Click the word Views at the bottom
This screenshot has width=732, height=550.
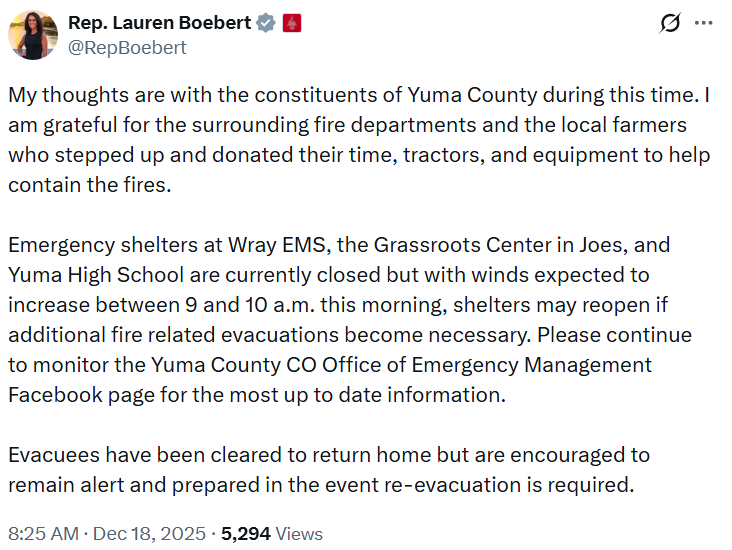point(299,534)
